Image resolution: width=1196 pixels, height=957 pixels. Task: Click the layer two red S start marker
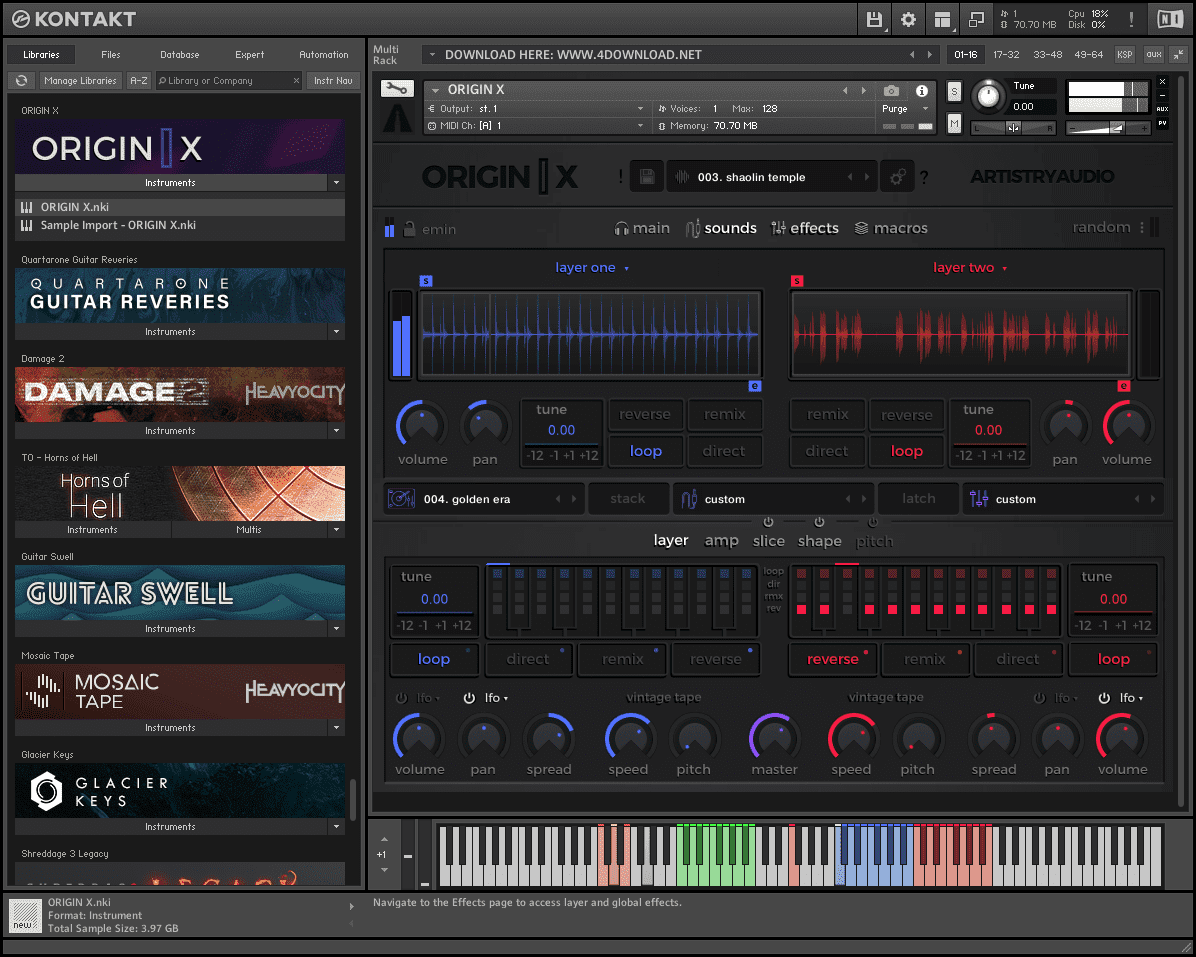click(x=797, y=281)
